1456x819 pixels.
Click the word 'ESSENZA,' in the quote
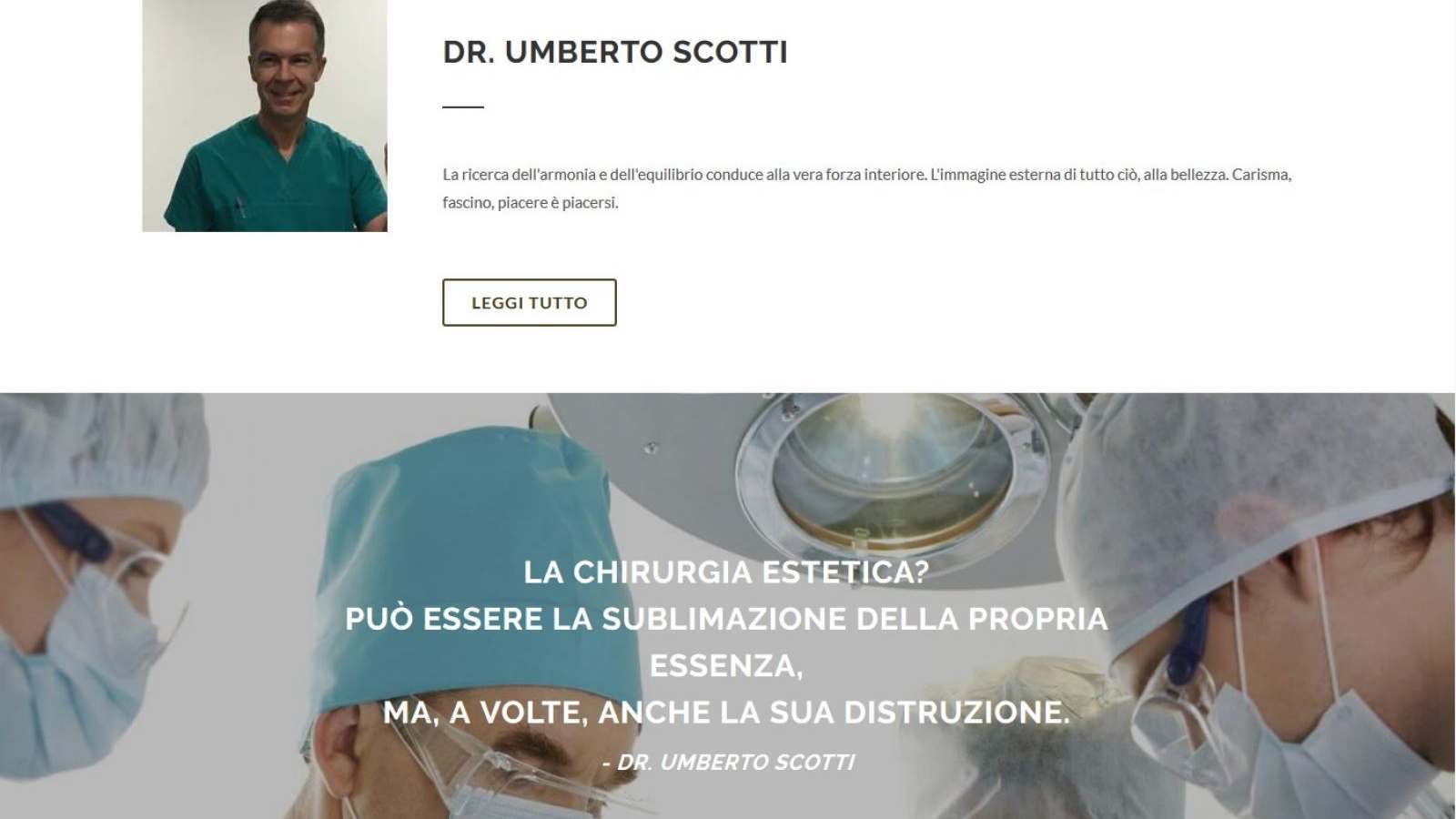[726, 666]
